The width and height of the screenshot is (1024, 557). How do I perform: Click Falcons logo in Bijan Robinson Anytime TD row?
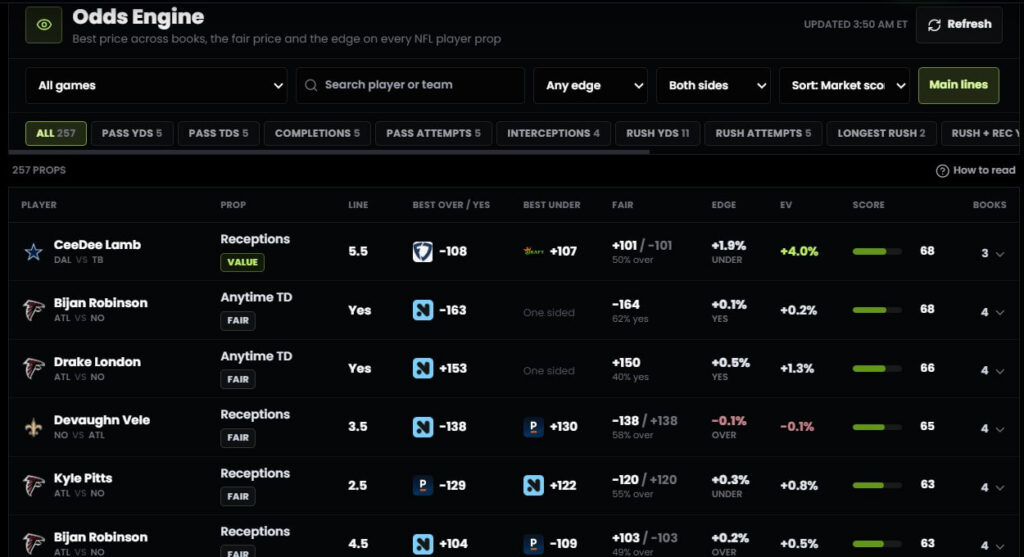click(x=33, y=310)
